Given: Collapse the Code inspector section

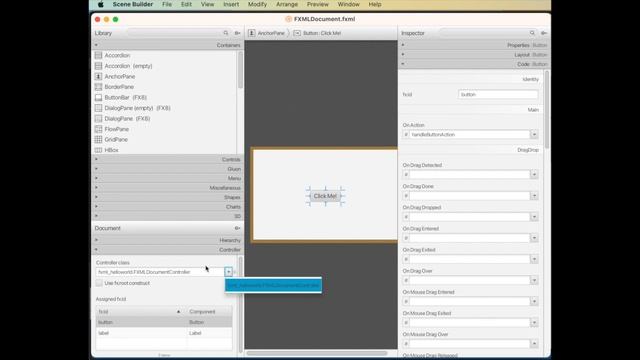Looking at the screenshot, I should point(474,64).
